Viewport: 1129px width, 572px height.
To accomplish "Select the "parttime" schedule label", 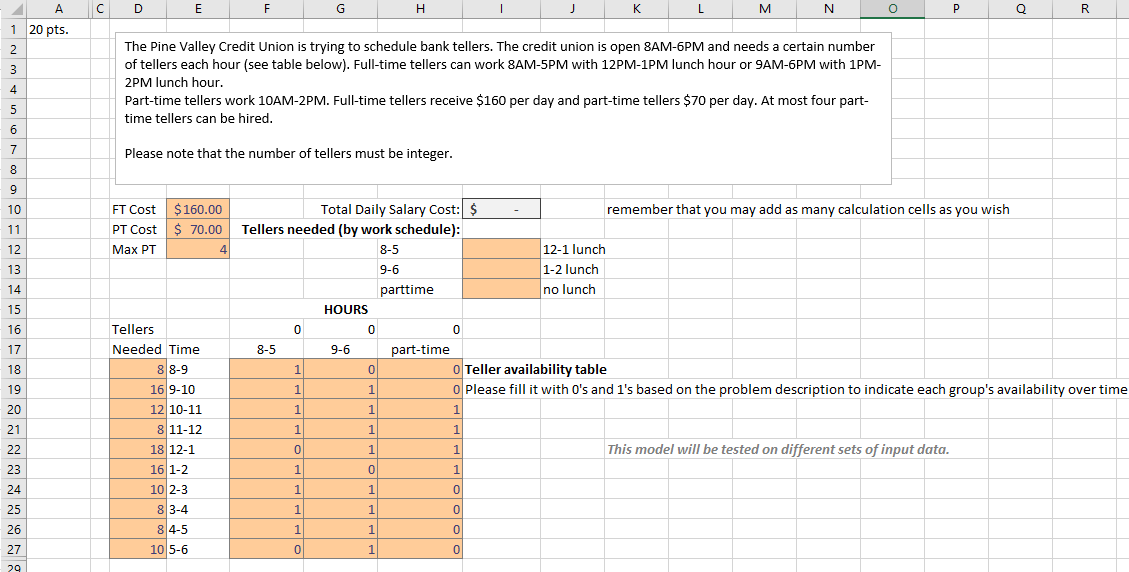I will tap(420, 290).
